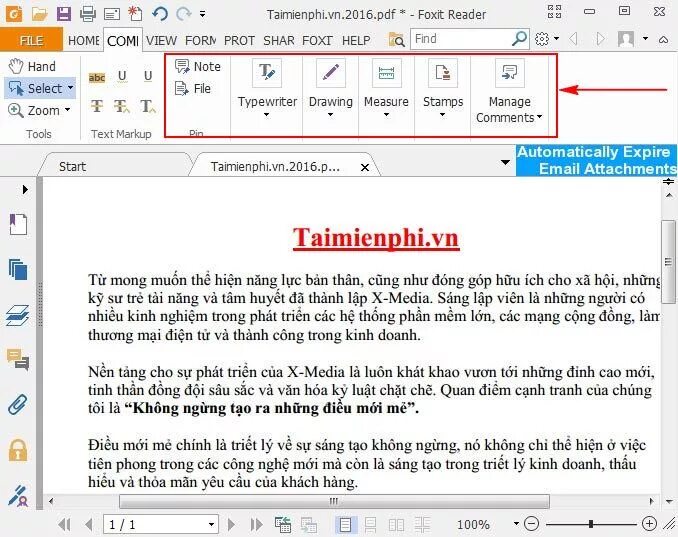This screenshot has height=537, width=678.
Task: Click the email envelope icon in title bar
Action: coord(112,15)
